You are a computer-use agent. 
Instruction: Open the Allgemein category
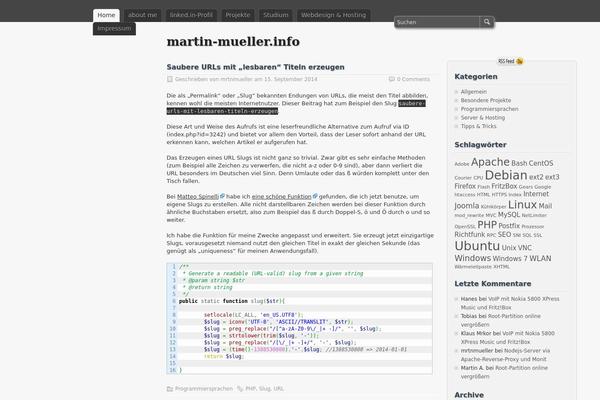point(474,92)
